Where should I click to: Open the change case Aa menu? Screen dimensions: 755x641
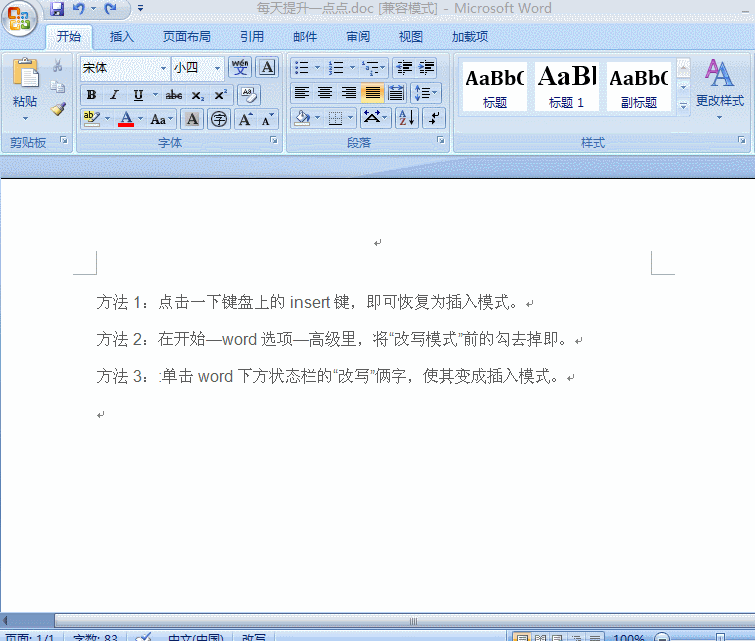tap(161, 119)
